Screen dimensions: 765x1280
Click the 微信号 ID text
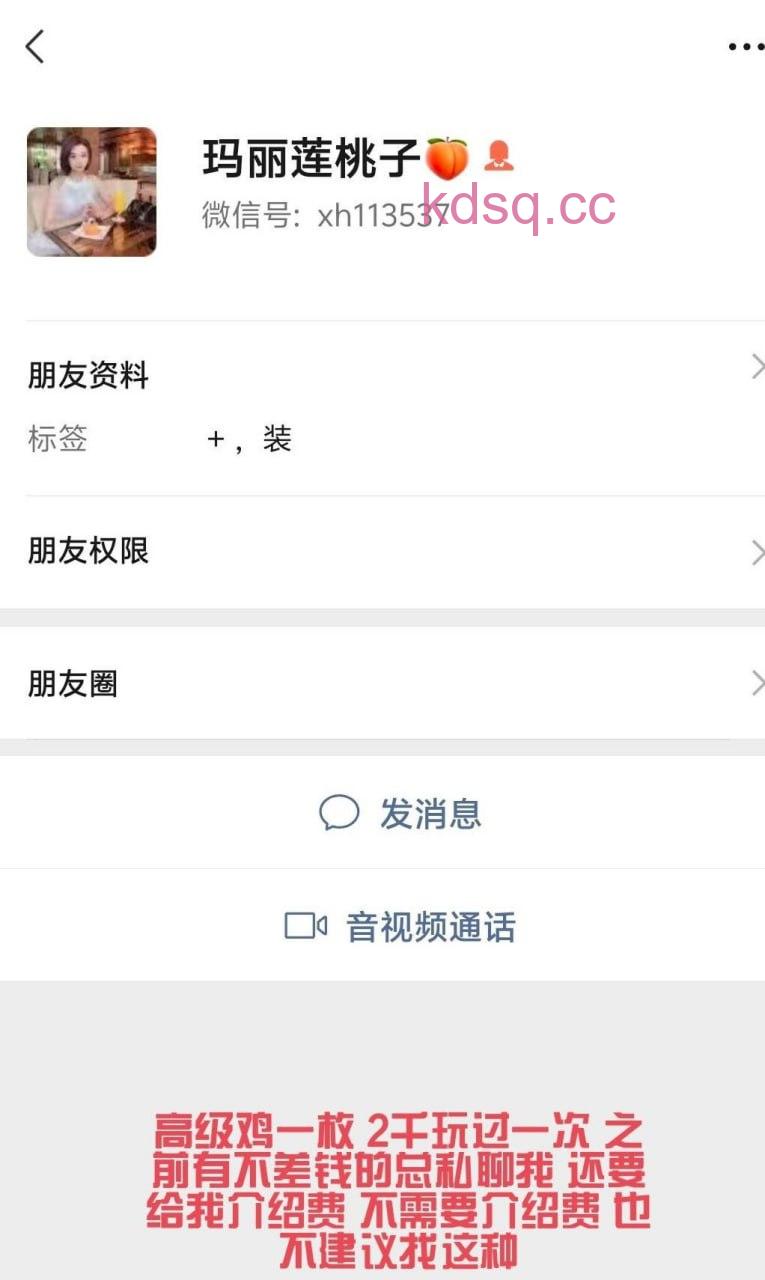pyautogui.click(x=310, y=215)
